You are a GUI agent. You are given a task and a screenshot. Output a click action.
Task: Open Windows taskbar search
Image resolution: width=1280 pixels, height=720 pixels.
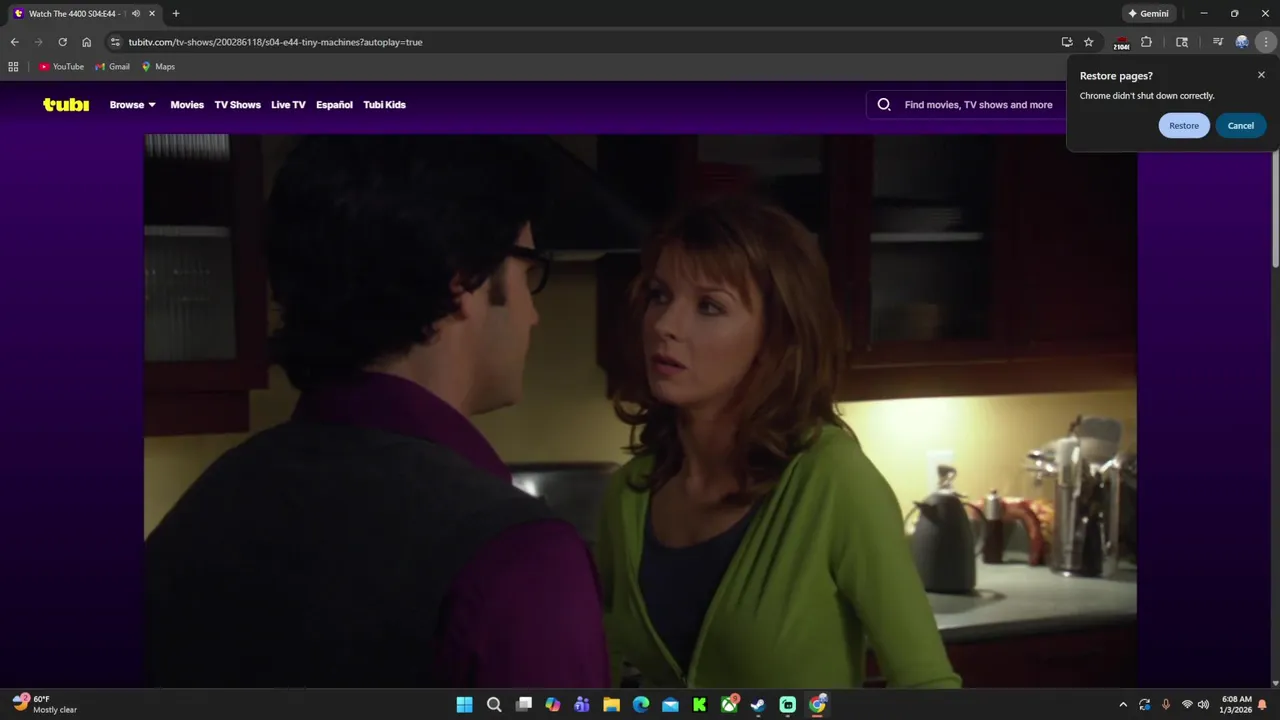[x=494, y=705]
